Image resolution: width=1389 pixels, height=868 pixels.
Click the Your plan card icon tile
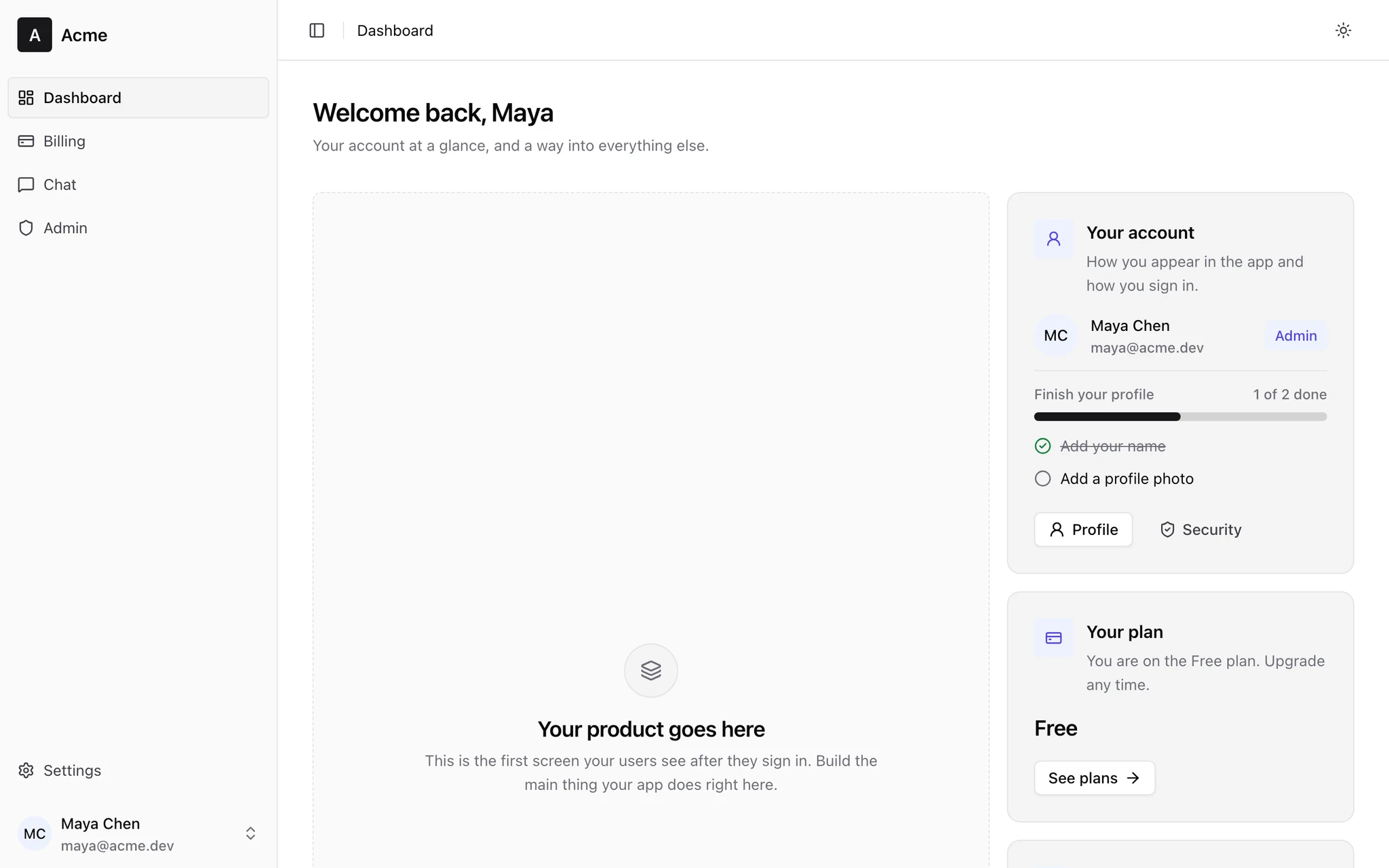coord(1053,638)
